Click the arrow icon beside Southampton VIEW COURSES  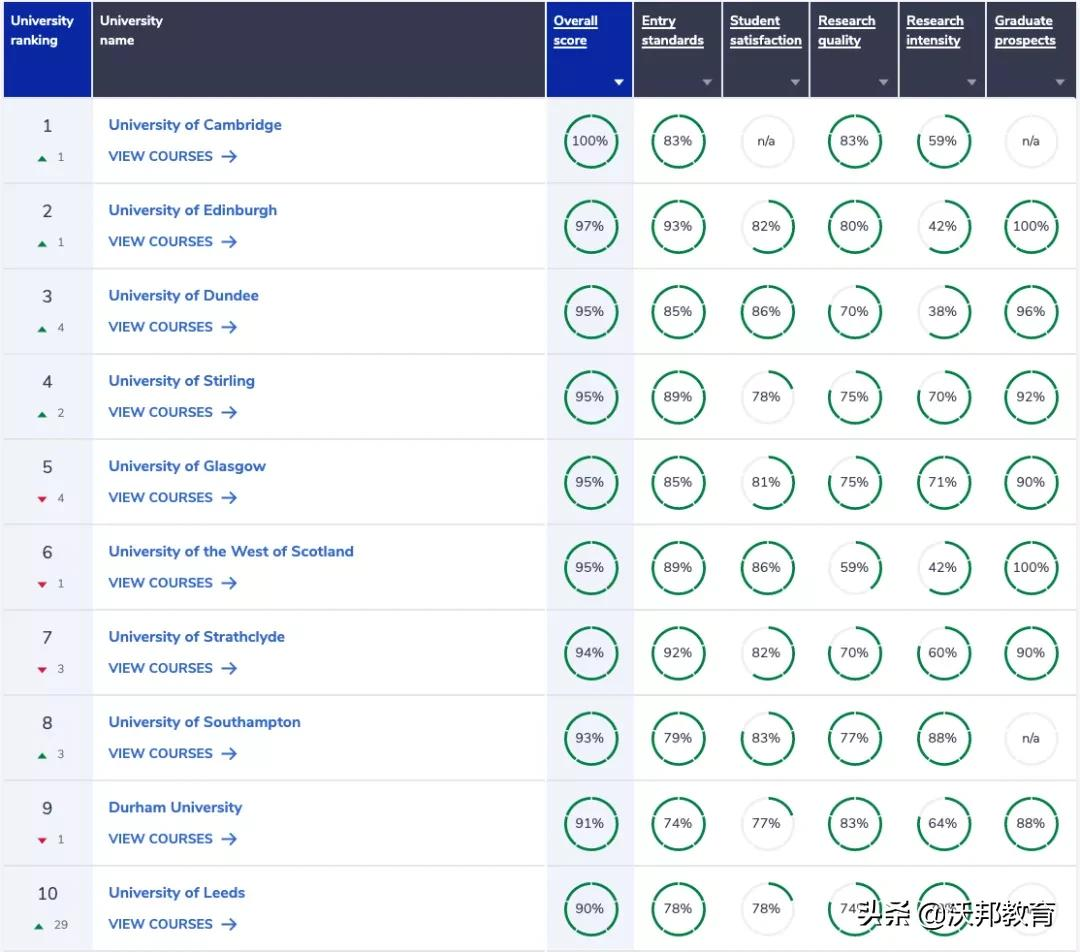click(x=229, y=754)
